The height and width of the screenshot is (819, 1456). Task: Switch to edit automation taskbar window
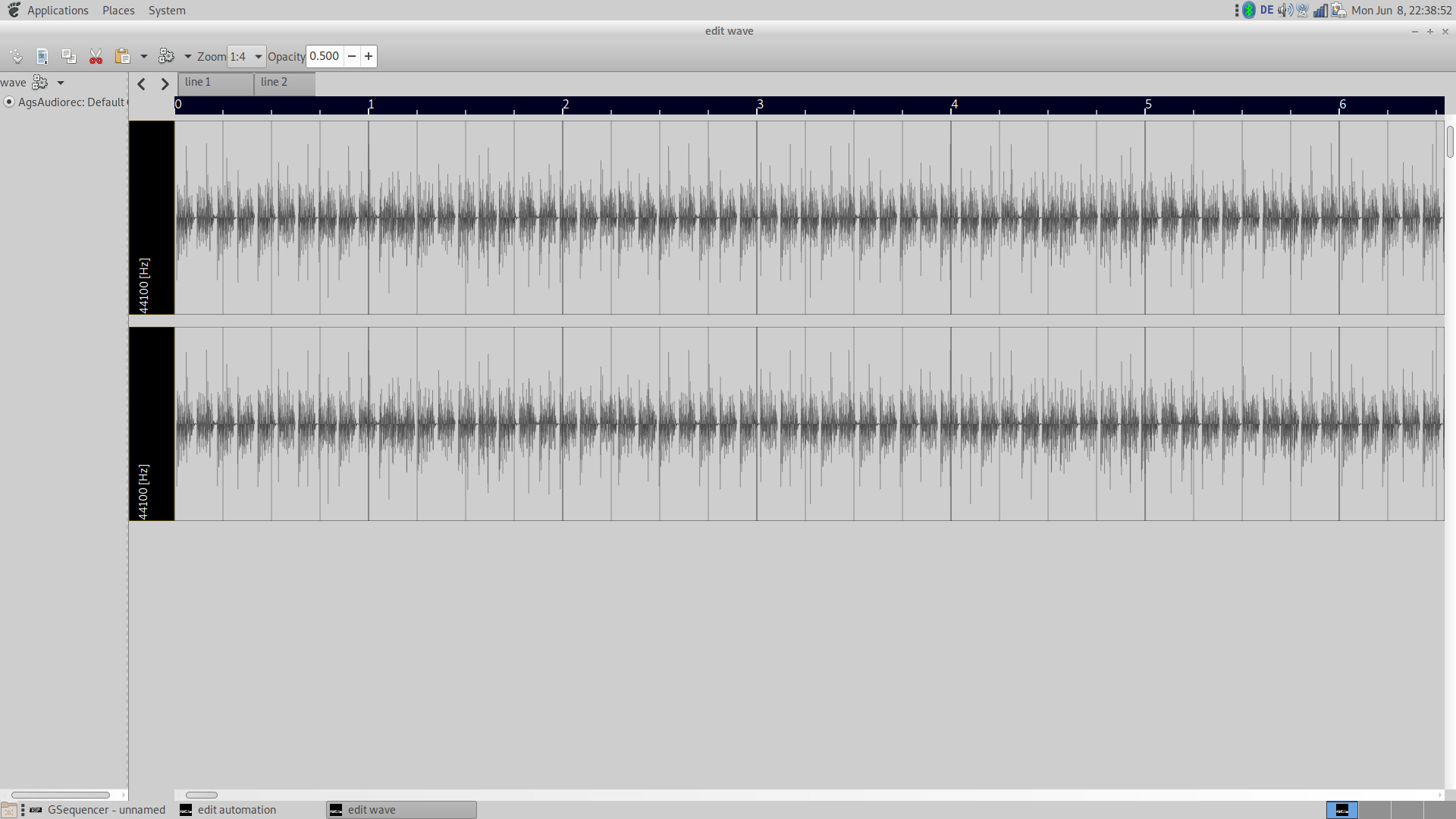[237, 810]
